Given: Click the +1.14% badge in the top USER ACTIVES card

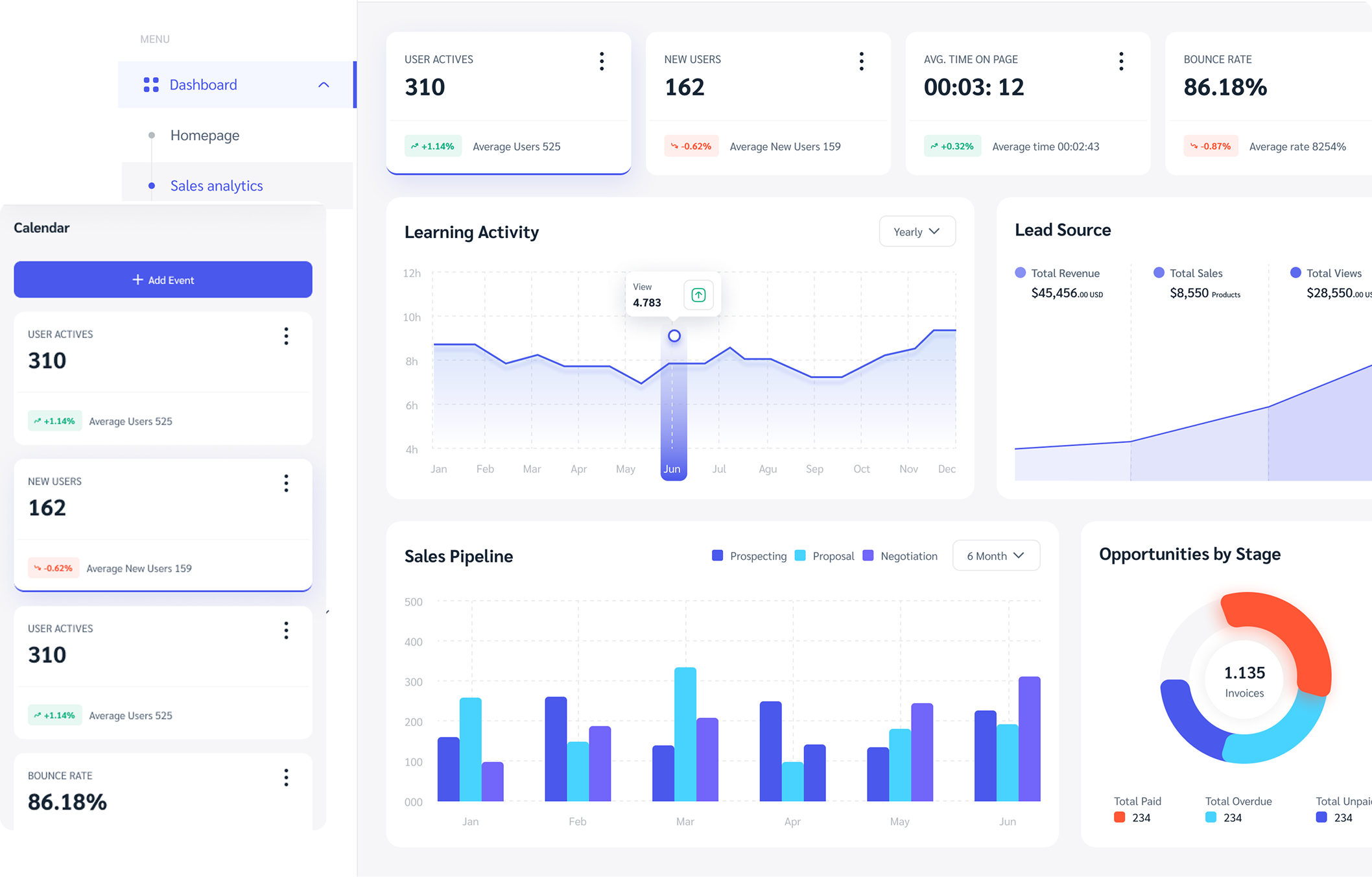Looking at the screenshot, I should pos(433,147).
